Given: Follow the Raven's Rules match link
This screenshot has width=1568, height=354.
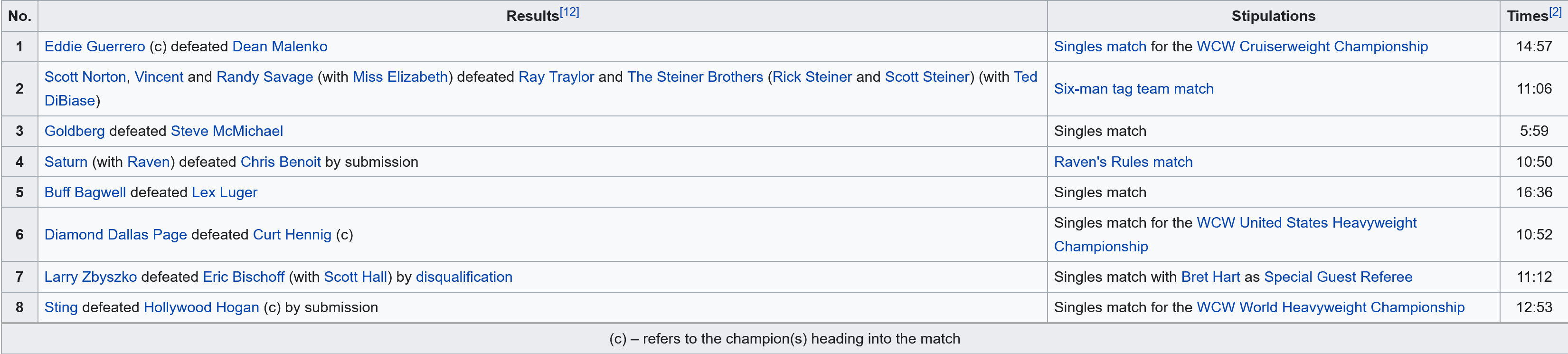Looking at the screenshot, I should tap(1123, 162).
